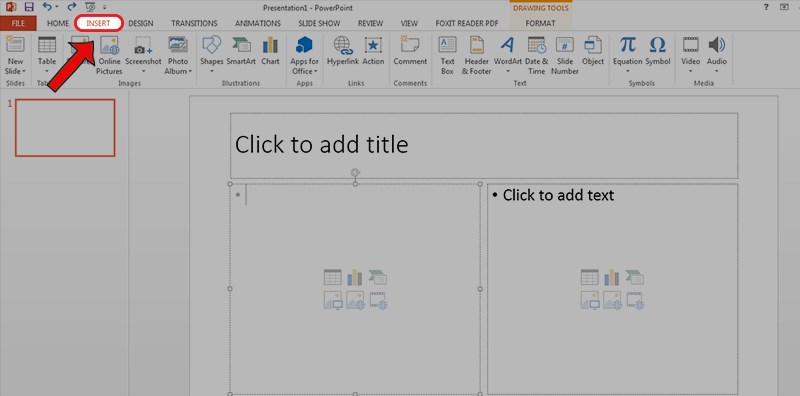Expand the WordArt dropdown arrow
Viewport: 800px width, 396px height.
pyautogui.click(x=508, y=71)
